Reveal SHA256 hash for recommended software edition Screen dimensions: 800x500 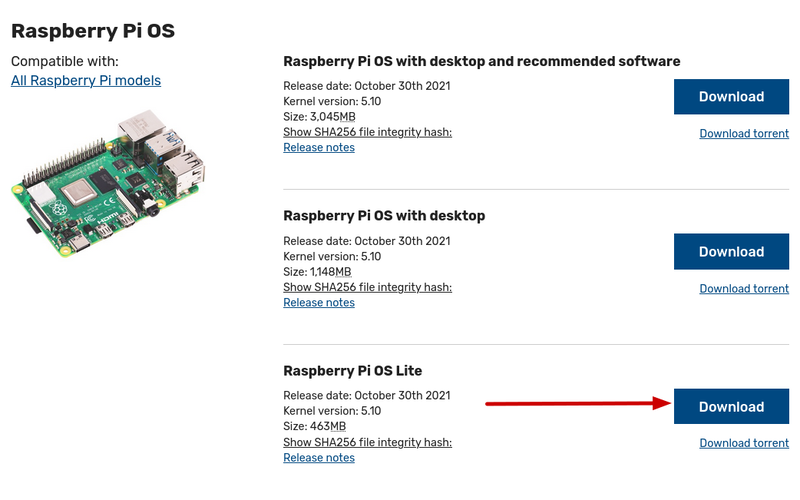(x=367, y=132)
